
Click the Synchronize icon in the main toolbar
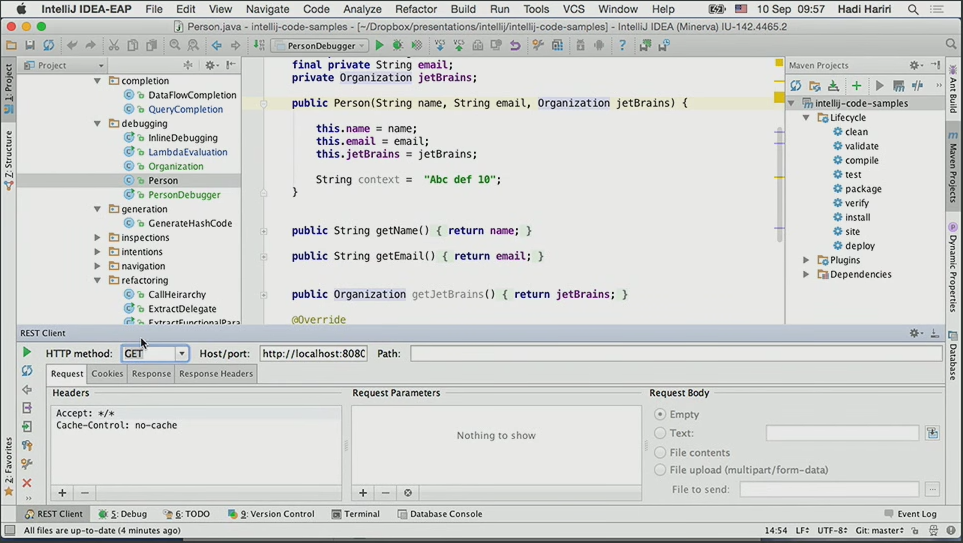coord(49,45)
